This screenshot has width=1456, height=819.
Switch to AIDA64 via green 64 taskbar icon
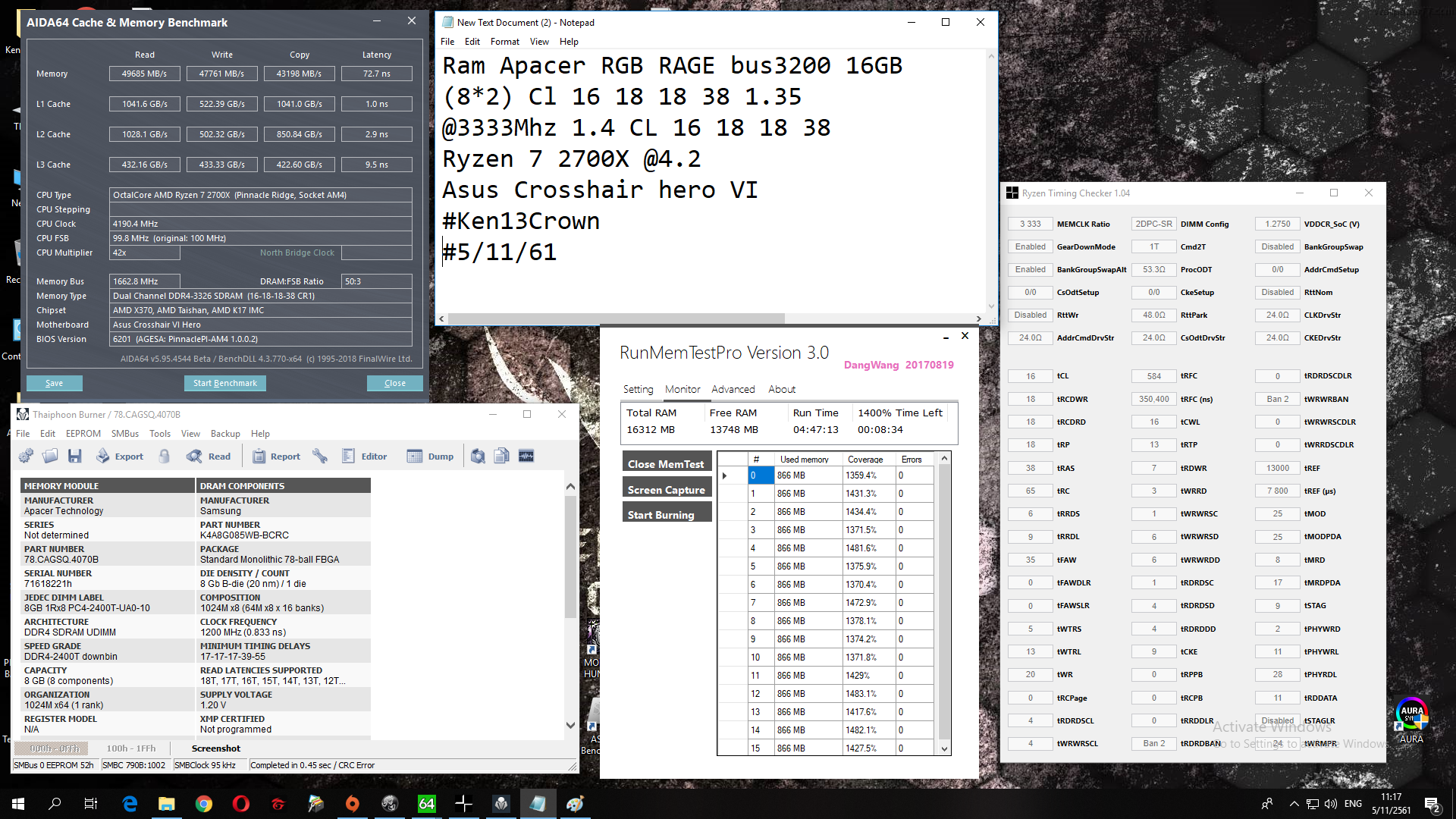pos(427,804)
